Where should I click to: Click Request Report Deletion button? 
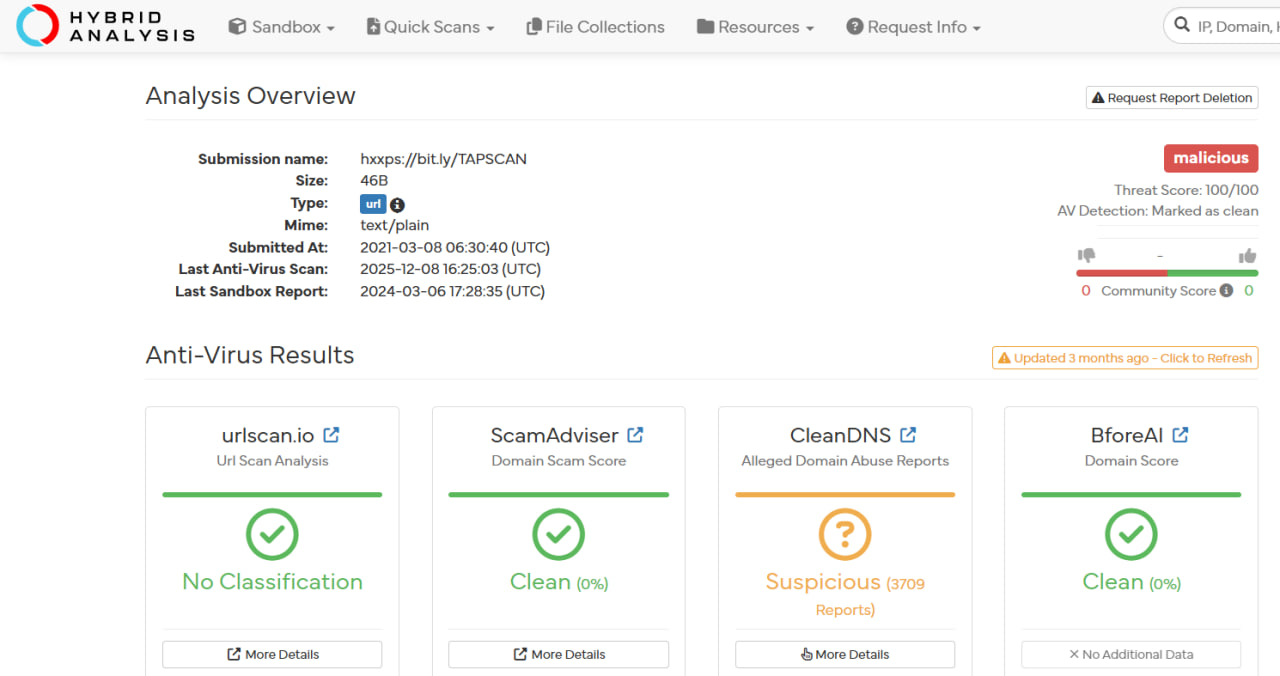[x=1172, y=98]
